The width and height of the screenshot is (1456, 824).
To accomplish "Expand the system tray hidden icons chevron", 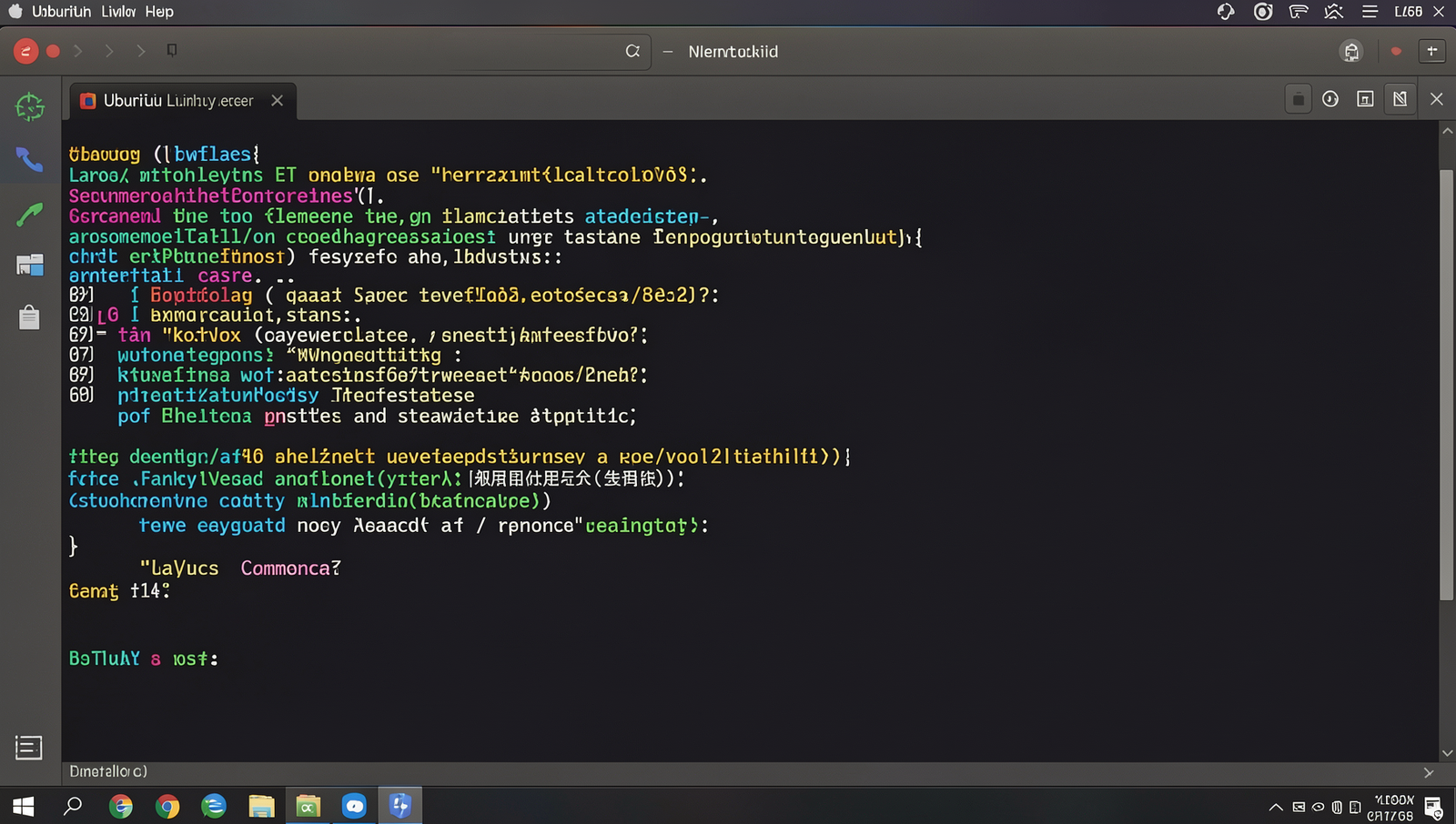I will point(1276,807).
